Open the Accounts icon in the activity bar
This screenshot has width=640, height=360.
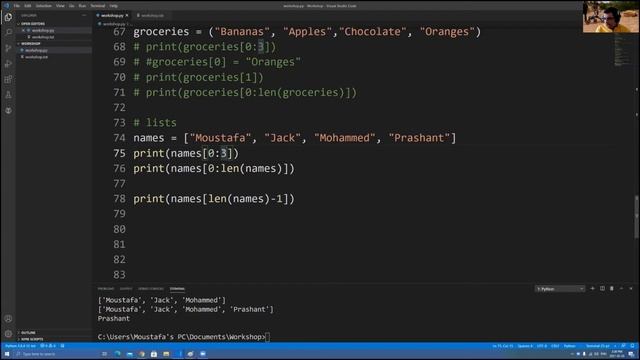[x=8, y=318]
